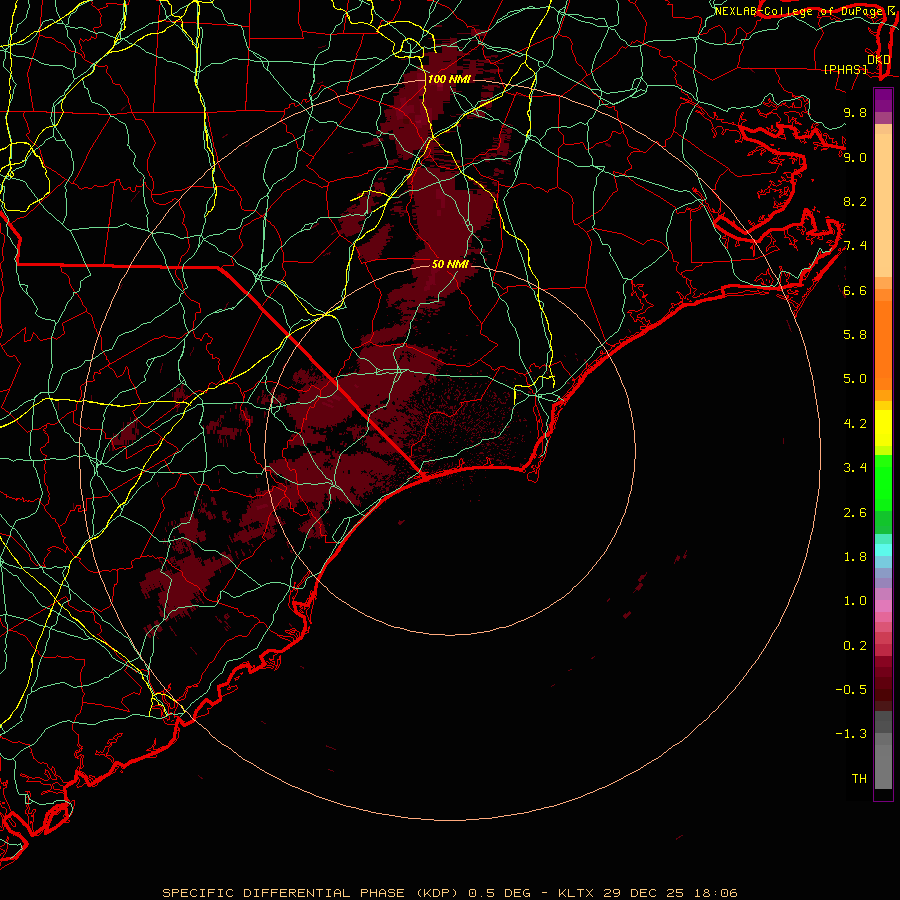Select the 0.2 value on the scale

[855, 646]
